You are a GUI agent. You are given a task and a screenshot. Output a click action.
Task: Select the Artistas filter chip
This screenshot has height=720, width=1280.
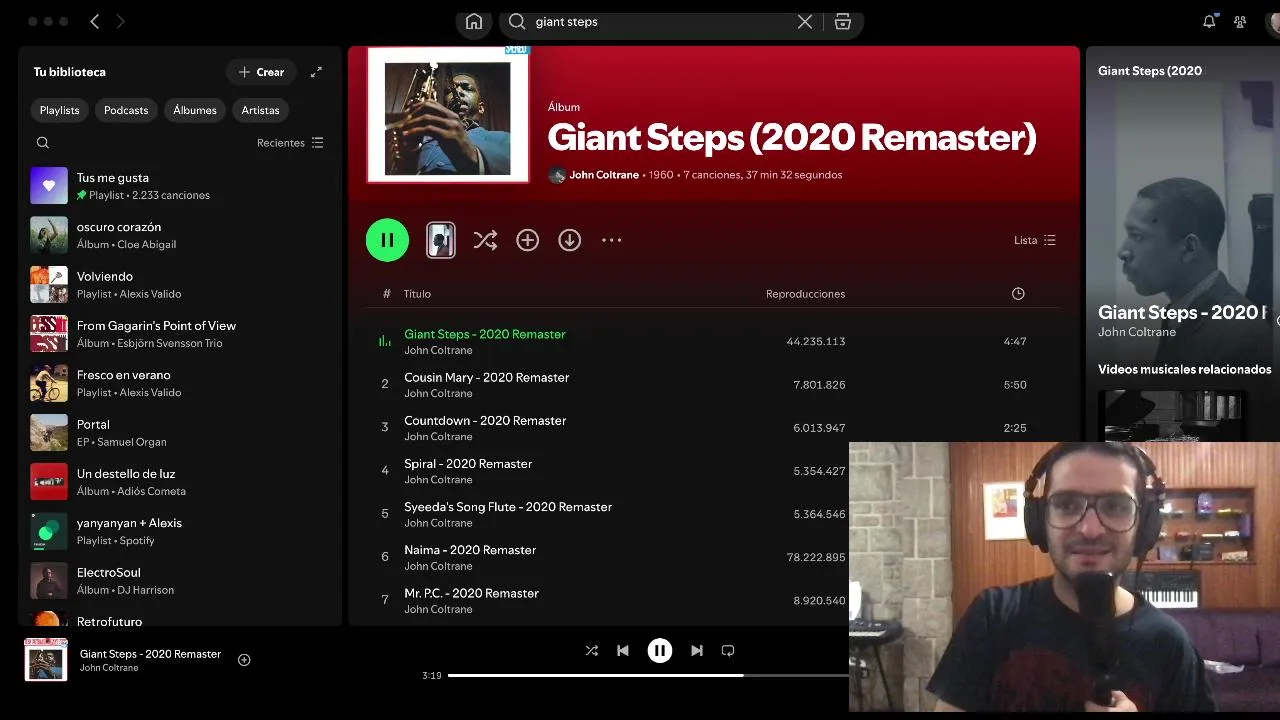coord(260,110)
